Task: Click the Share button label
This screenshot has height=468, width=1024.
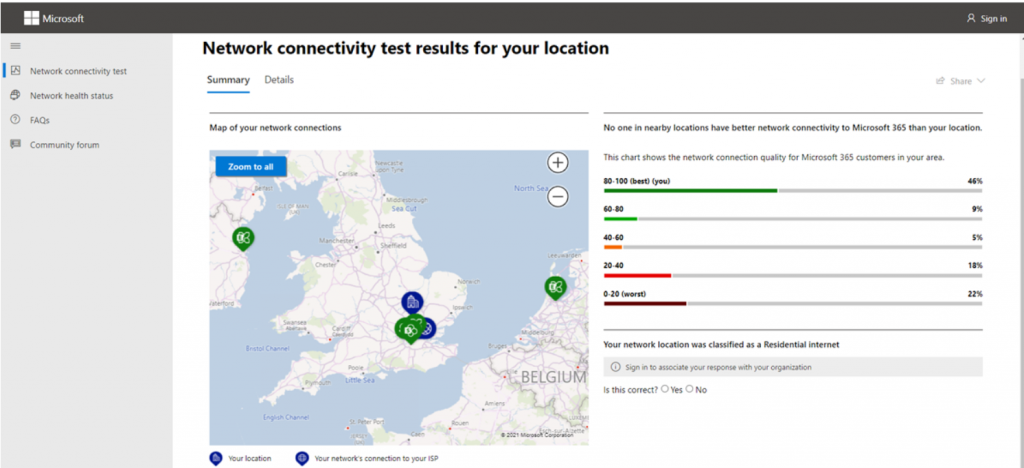Action: pyautogui.click(x=961, y=82)
